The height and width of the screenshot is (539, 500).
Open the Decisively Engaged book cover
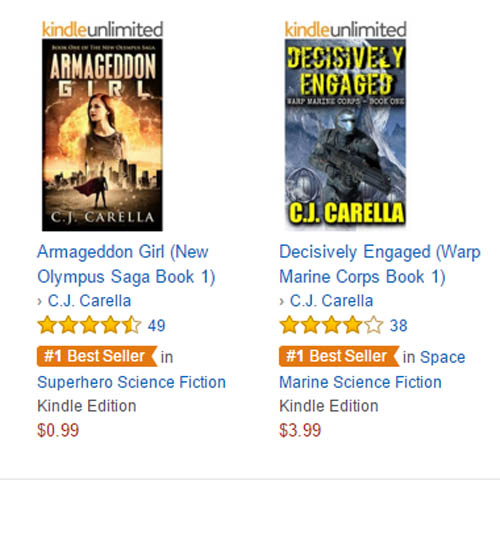345,133
